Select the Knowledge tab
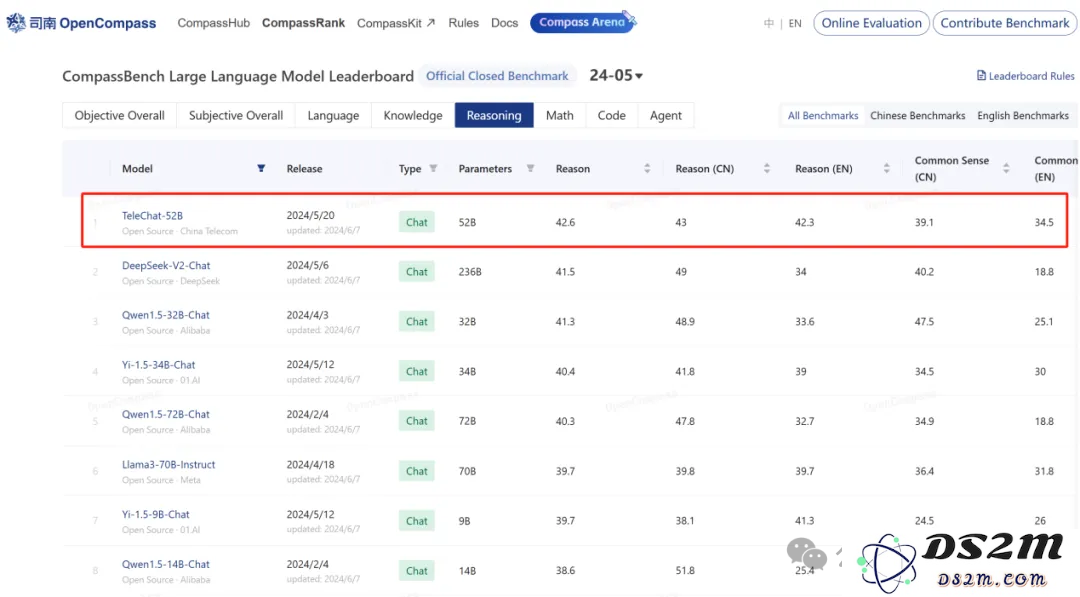 tap(413, 115)
